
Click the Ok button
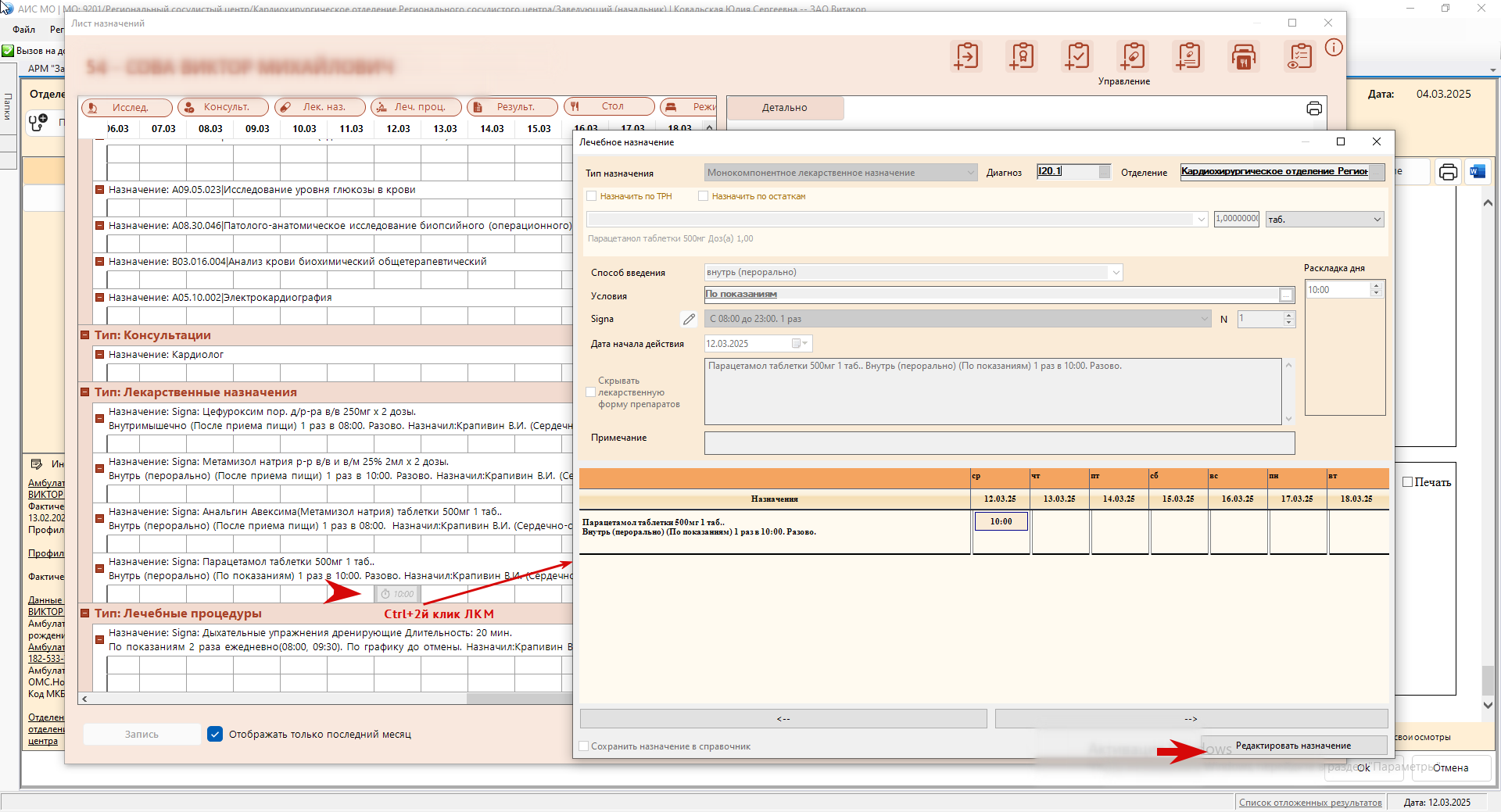tap(1363, 767)
